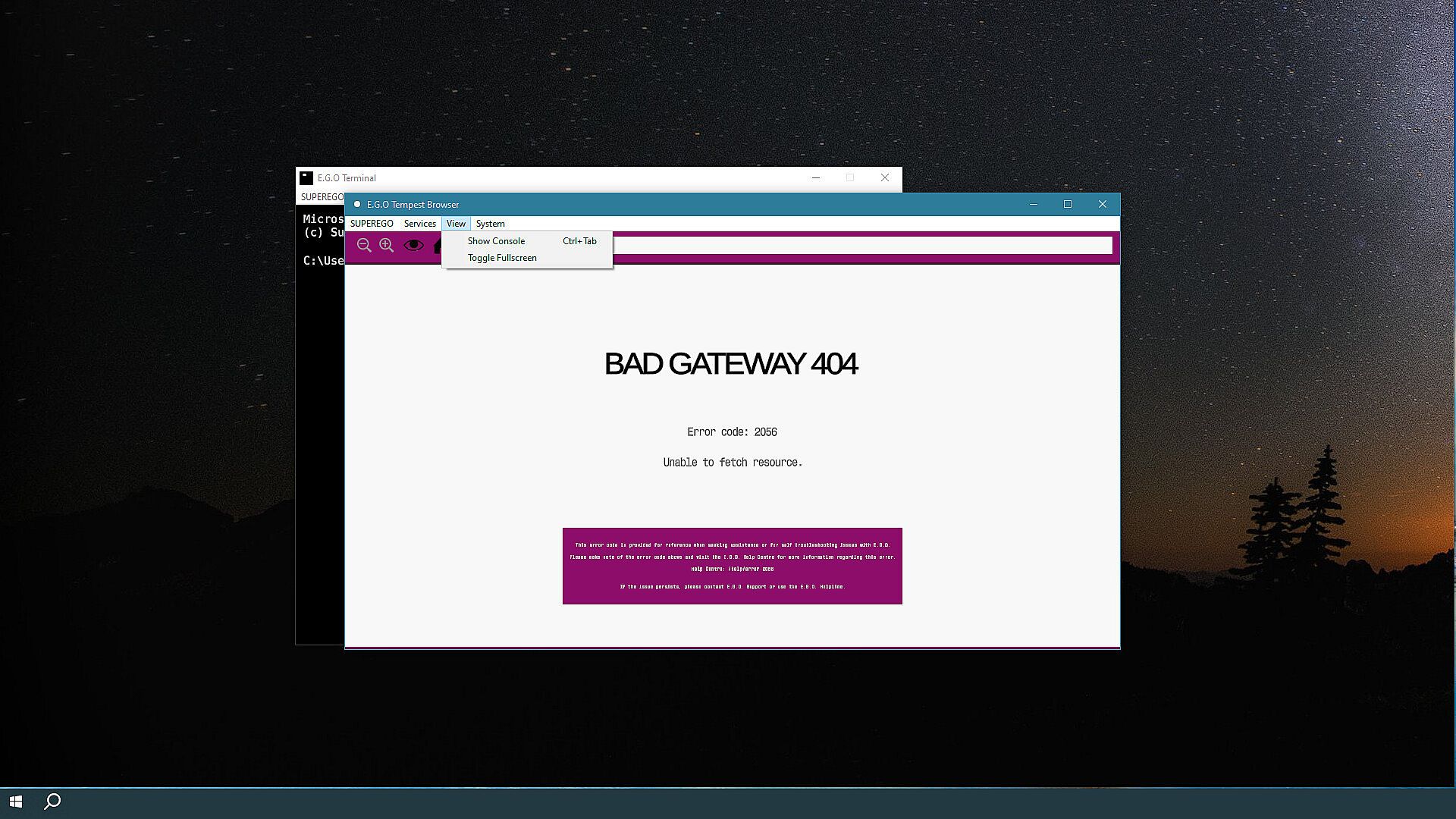Maximize the Tempest Browser window

click(1068, 204)
